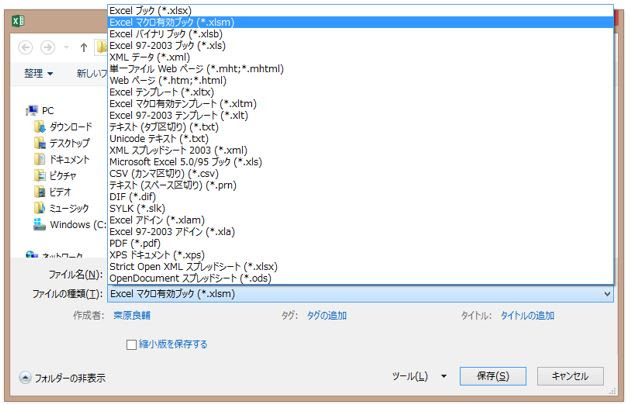Choose 単一ファイル Web ページ (*.mht) format
Viewport: 633px width, 405px height.
click(x=361, y=69)
